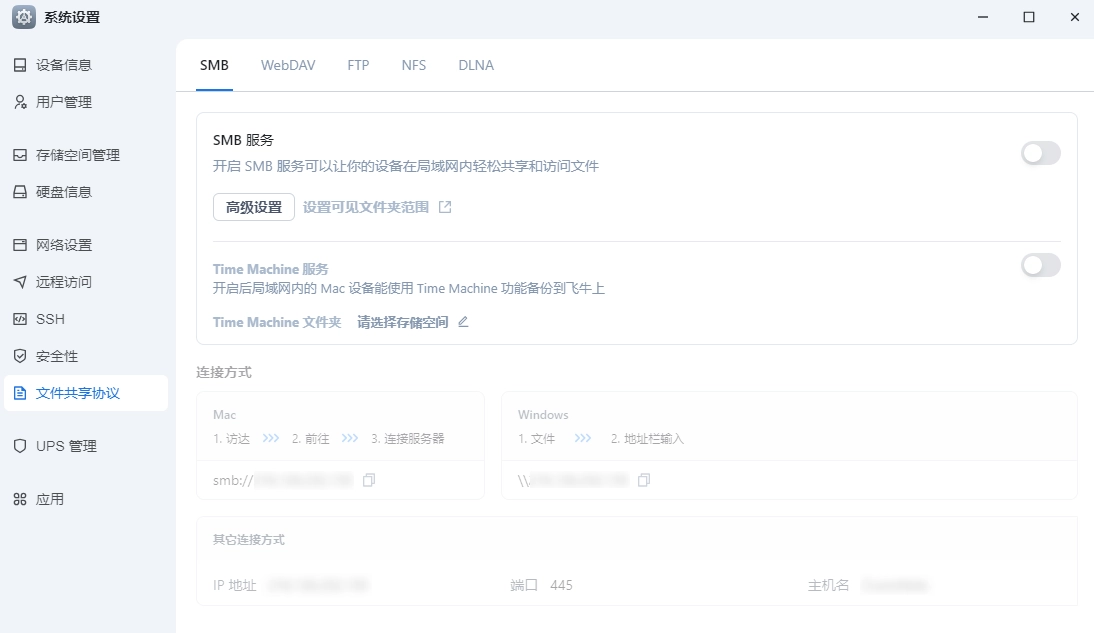Edit the Time Machine folder selection

tap(462, 322)
